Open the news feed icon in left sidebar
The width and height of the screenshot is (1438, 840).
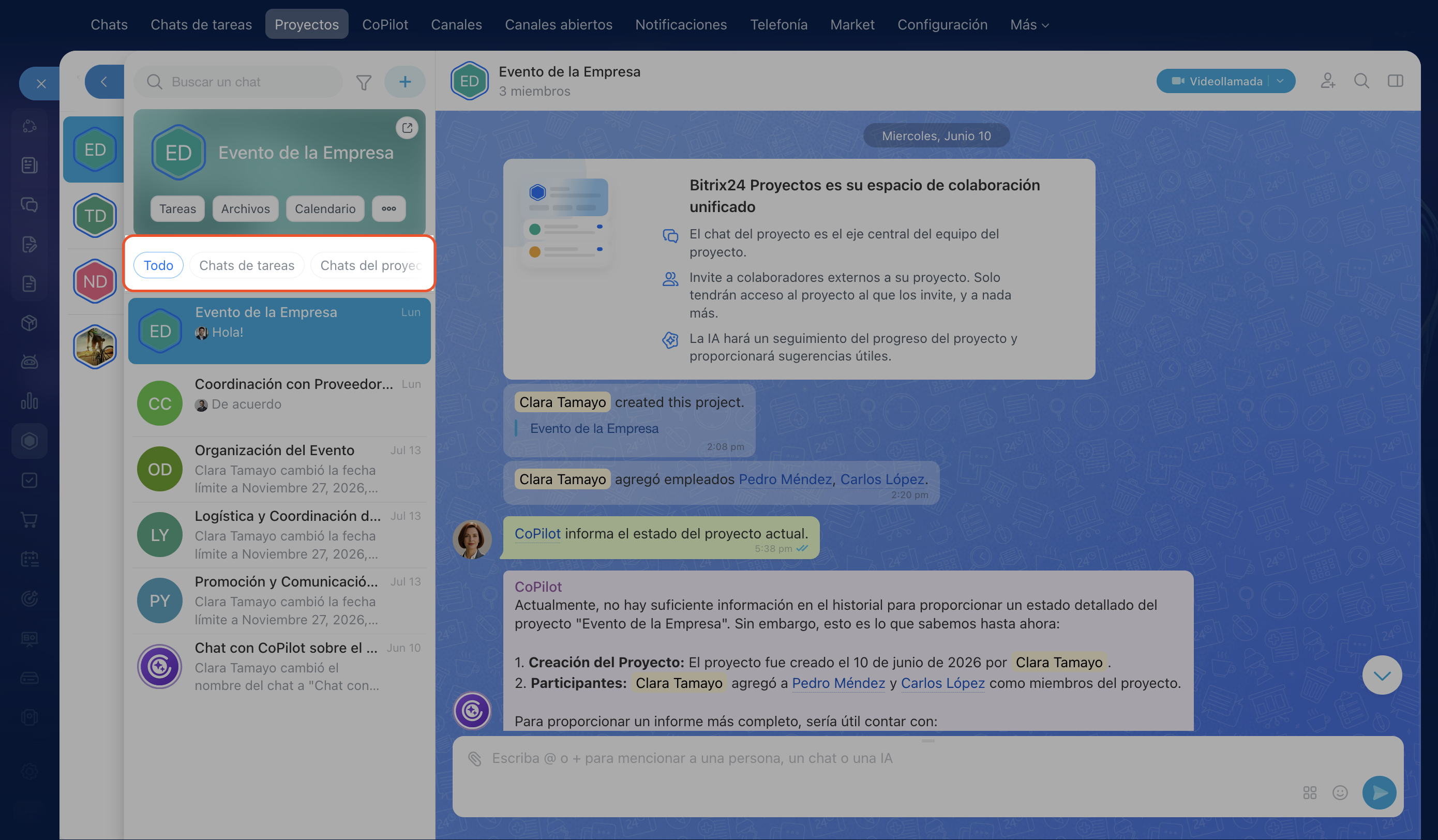29,166
